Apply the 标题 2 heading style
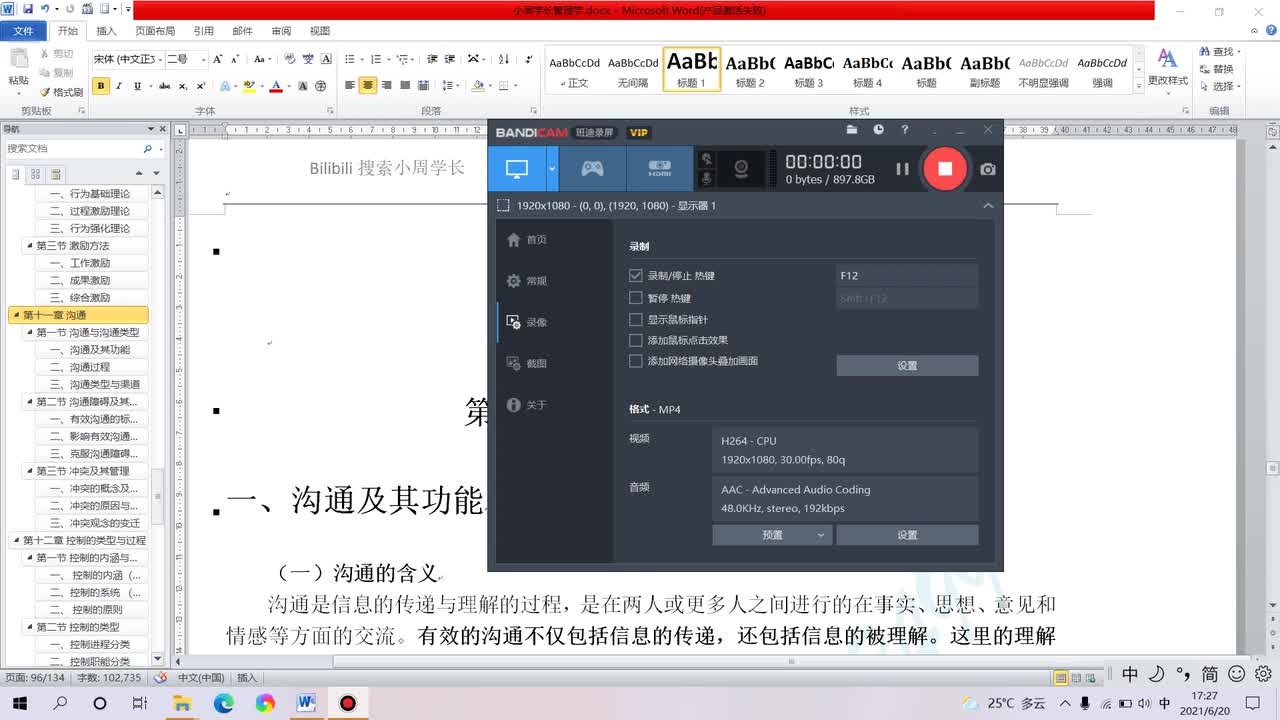The height and width of the screenshot is (720, 1280). coord(750,70)
